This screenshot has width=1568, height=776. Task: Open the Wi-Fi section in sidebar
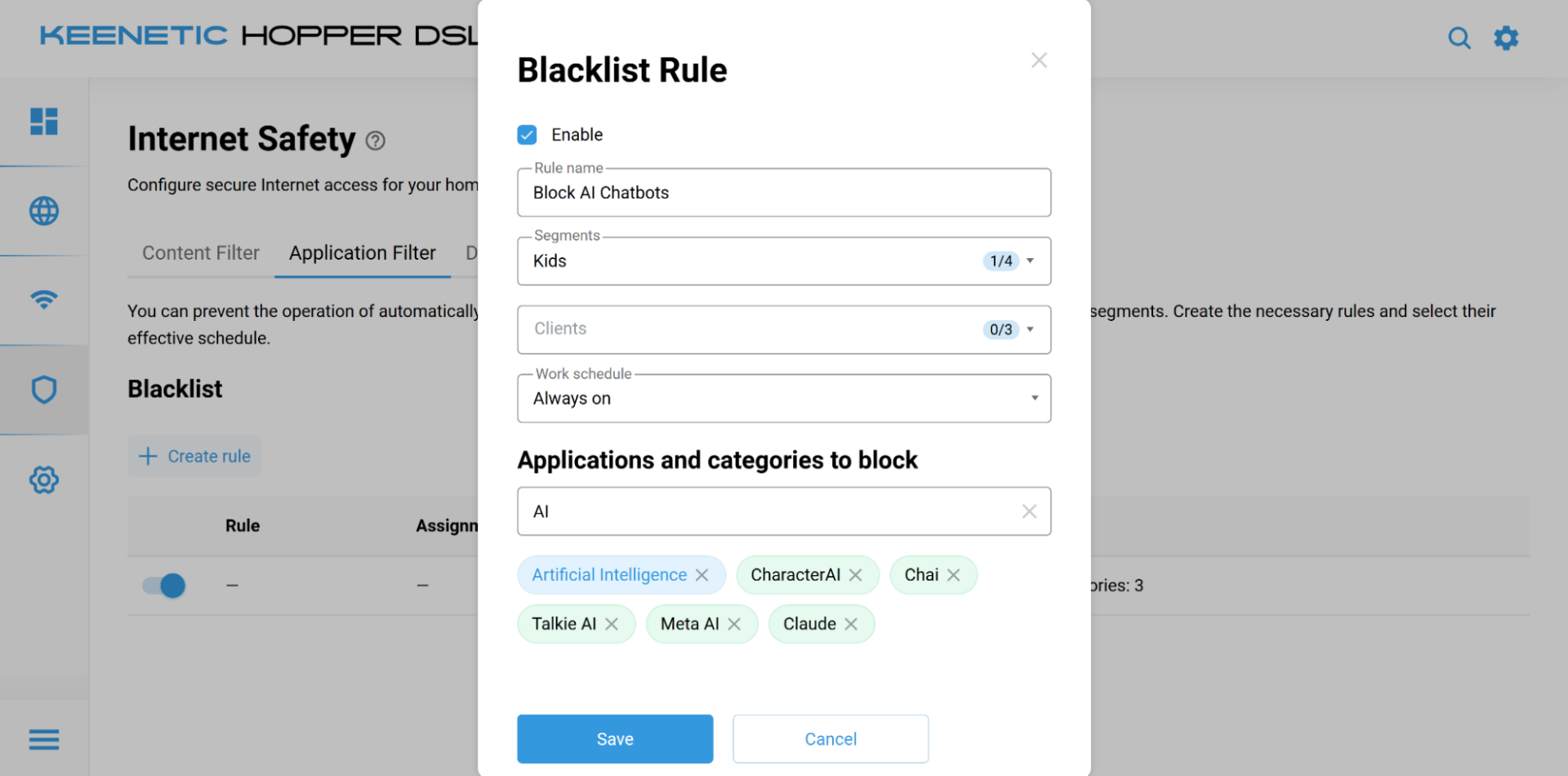pos(44,300)
